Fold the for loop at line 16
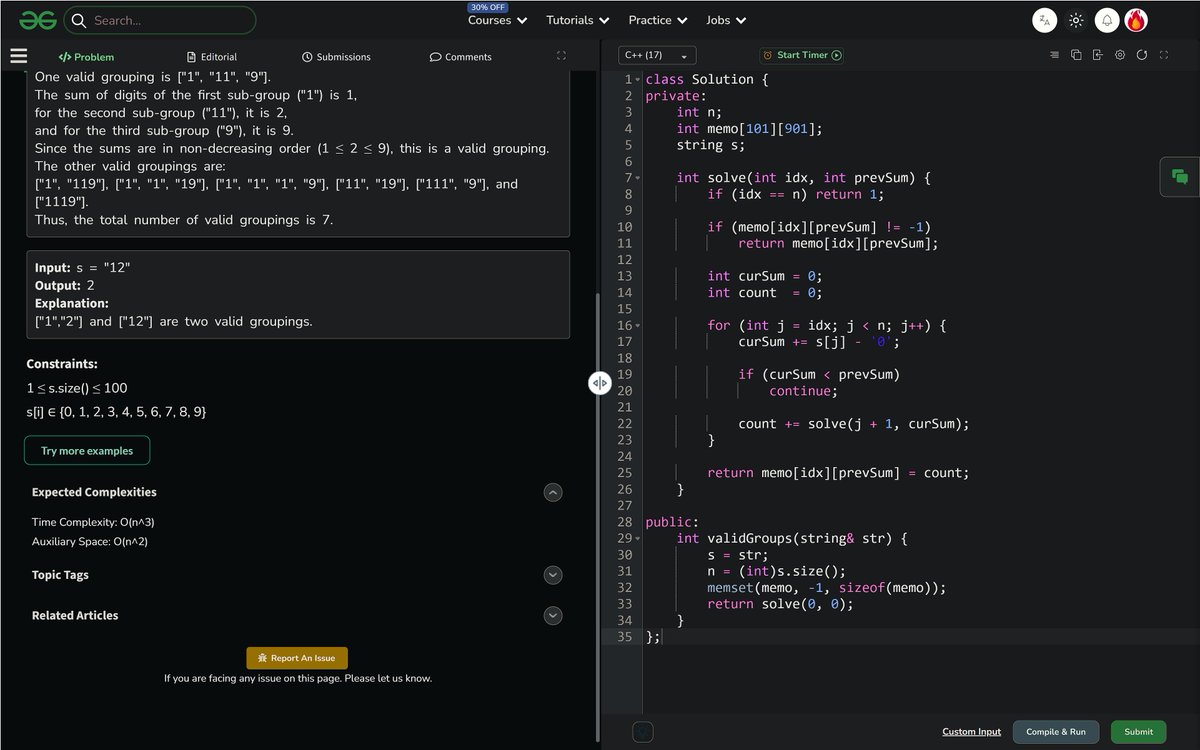The height and width of the screenshot is (750, 1200). click(638, 326)
